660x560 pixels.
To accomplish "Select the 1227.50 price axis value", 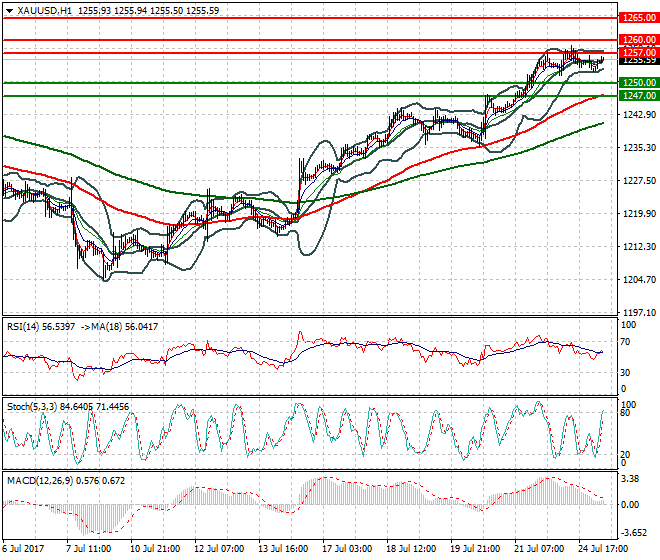I will 639,180.
